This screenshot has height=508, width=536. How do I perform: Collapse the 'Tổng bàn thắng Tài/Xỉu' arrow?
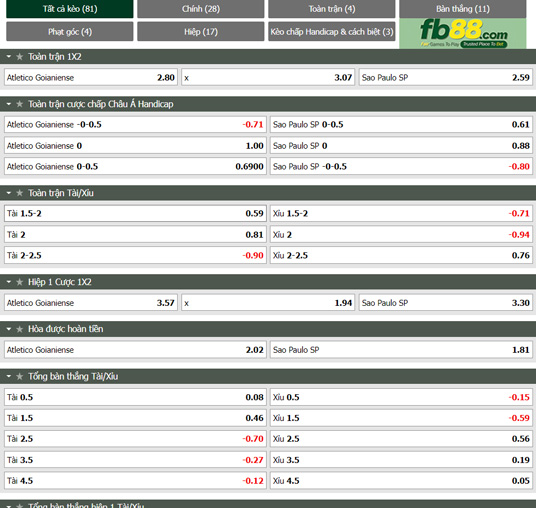[x=9, y=376]
